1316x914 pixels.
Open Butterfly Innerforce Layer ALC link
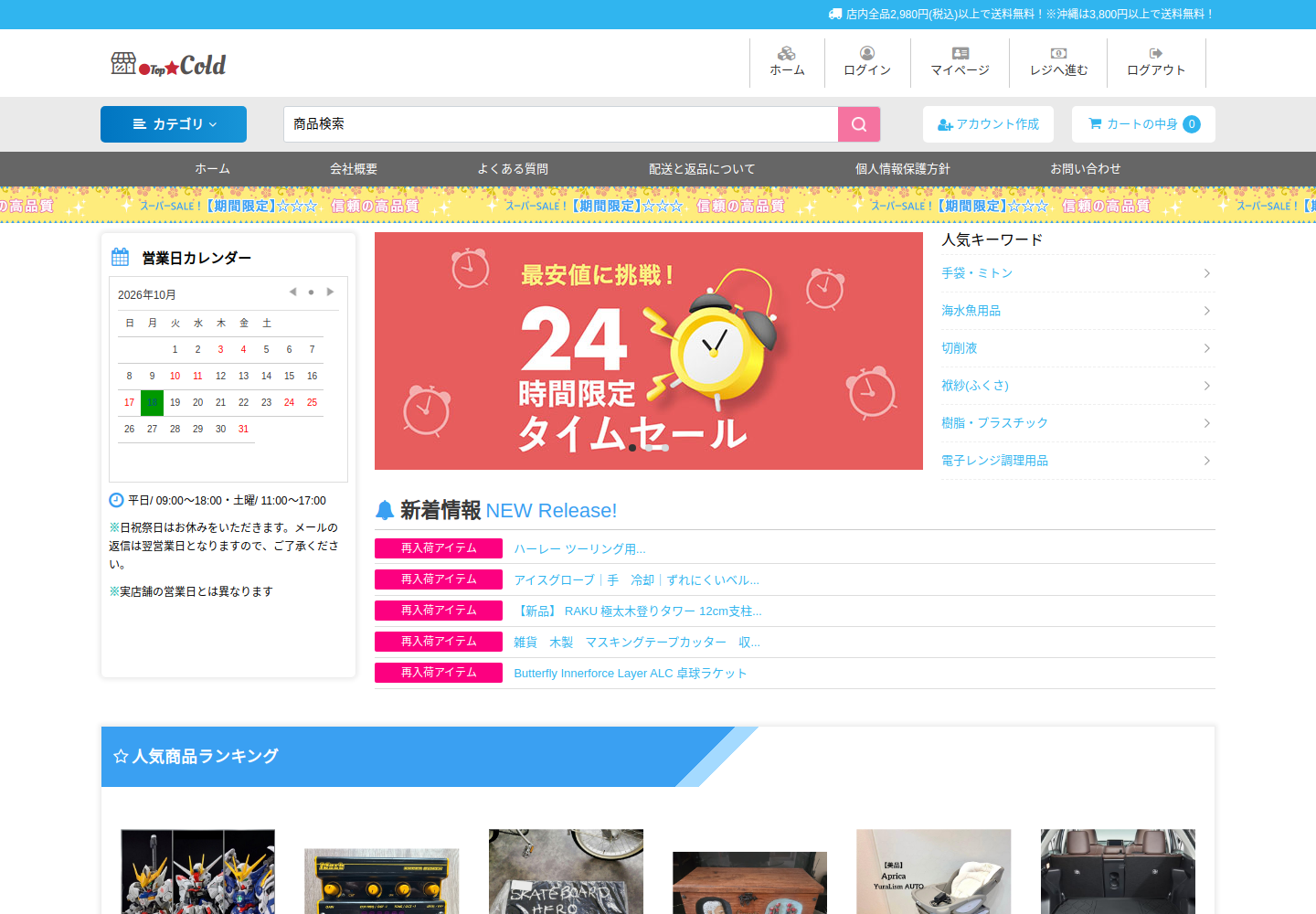tap(631, 673)
